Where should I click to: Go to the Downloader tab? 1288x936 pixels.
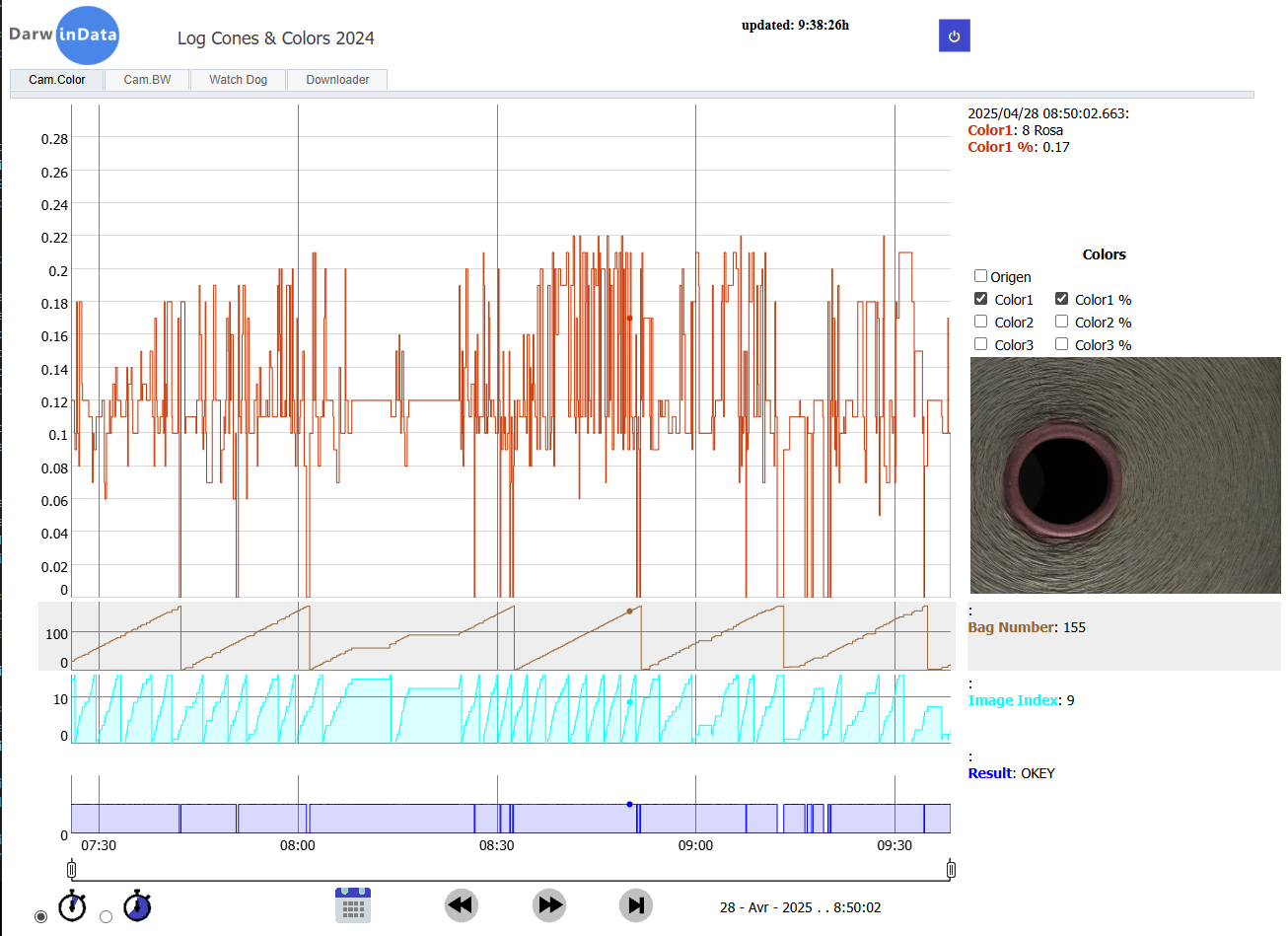[x=337, y=80]
